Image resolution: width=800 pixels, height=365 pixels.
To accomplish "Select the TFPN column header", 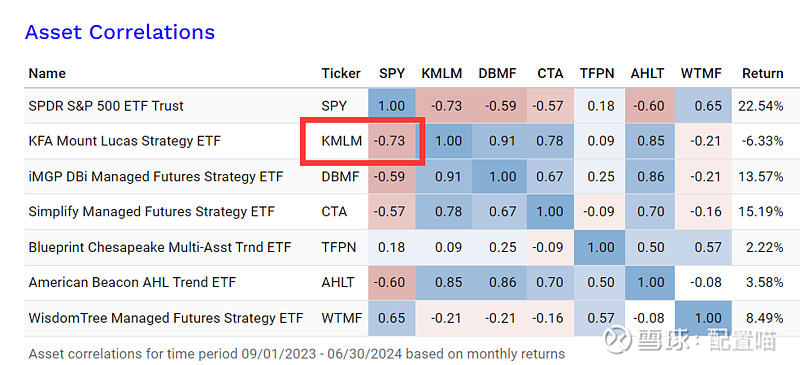I will point(596,74).
